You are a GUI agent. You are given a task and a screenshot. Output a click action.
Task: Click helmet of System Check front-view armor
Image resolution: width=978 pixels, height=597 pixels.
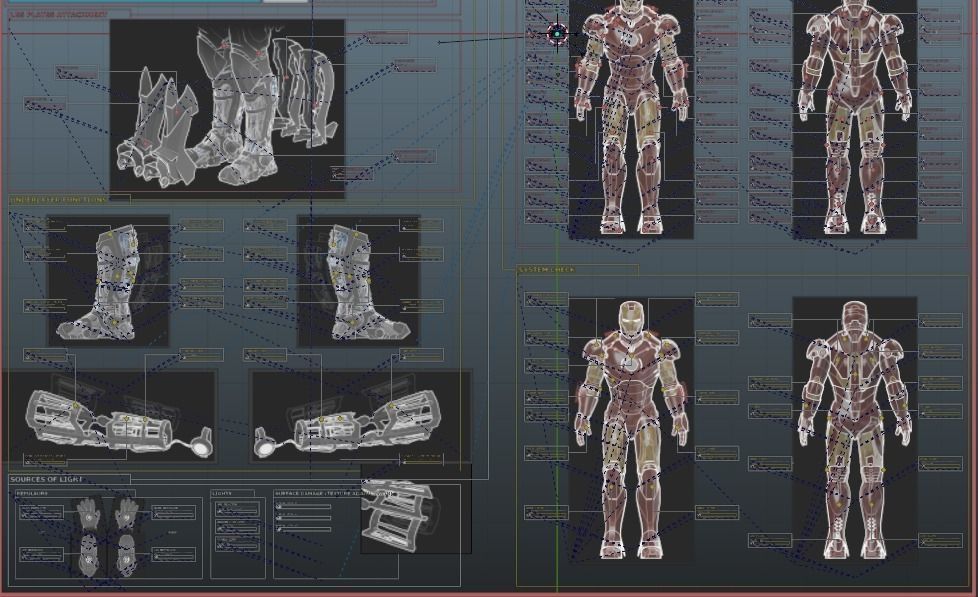(631, 318)
